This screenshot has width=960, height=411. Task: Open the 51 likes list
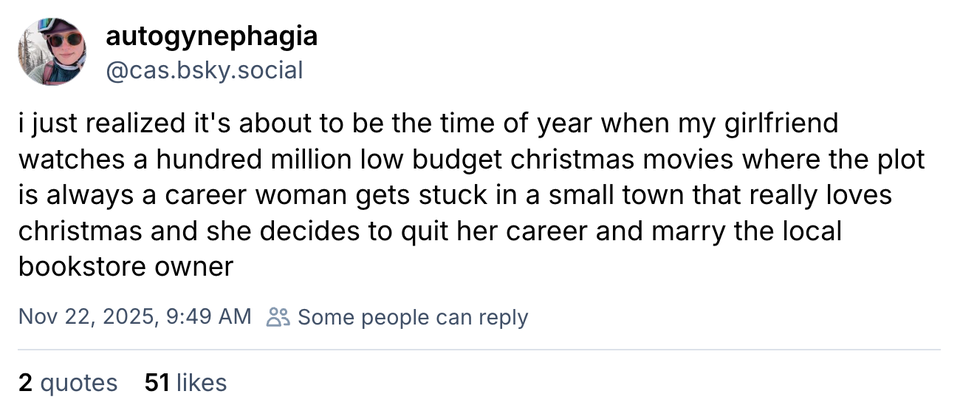click(x=185, y=382)
